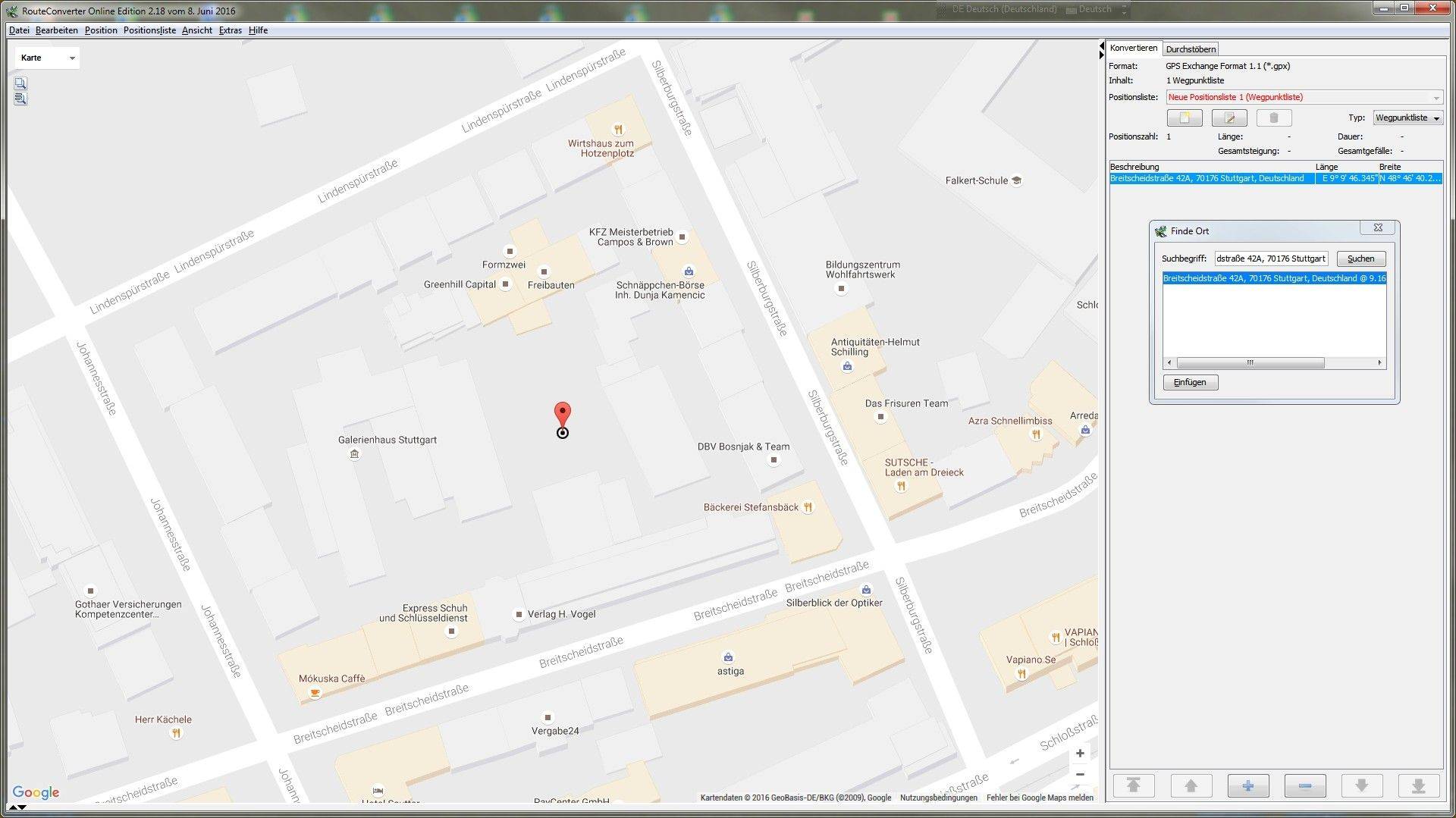Open the Typ Wegpunktliste dropdown

(x=1407, y=118)
